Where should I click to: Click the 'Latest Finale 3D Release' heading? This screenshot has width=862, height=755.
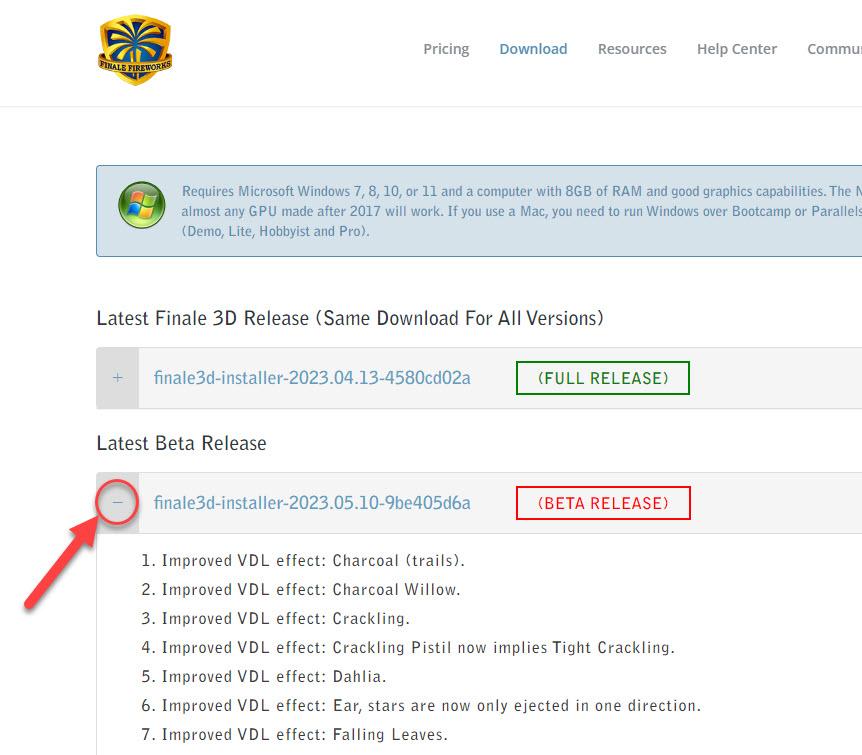(x=350, y=318)
